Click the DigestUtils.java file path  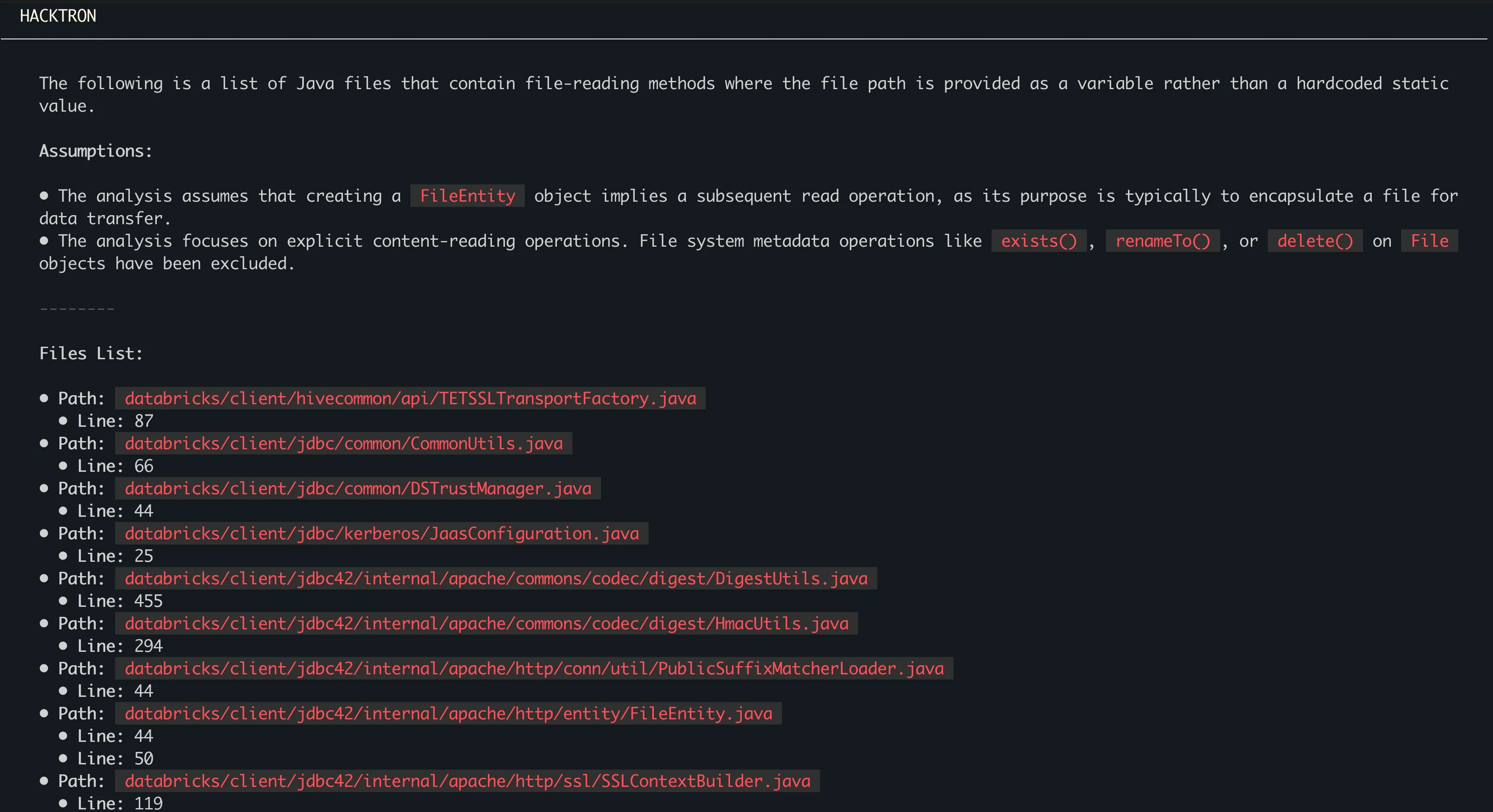pyautogui.click(x=495, y=579)
